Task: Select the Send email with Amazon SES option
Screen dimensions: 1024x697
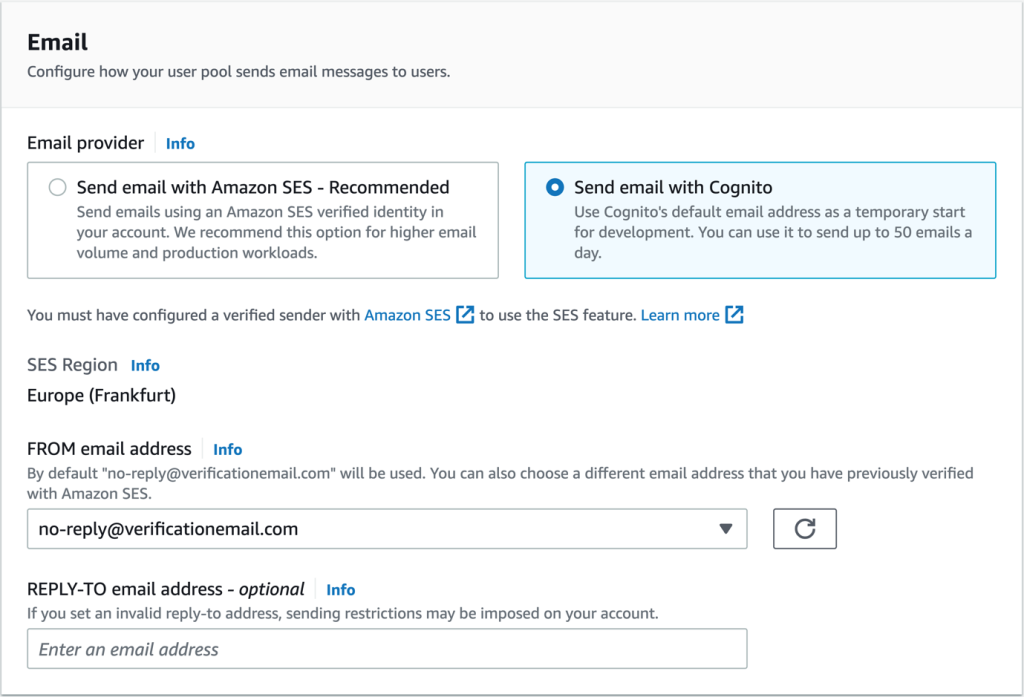Action: (x=57, y=186)
